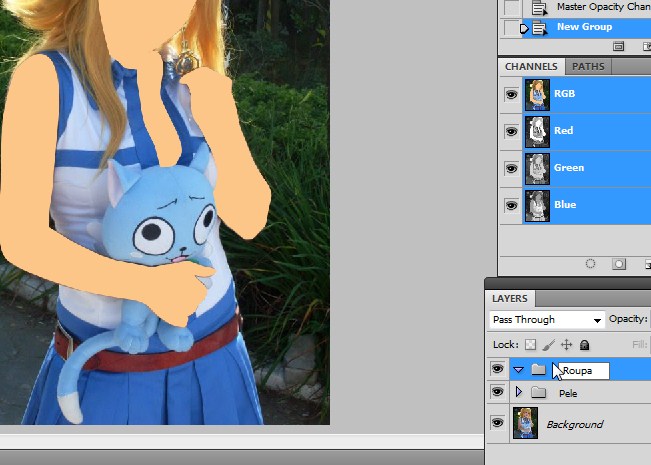Select the Green channel name
651x465 pixels.
coord(569,167)
